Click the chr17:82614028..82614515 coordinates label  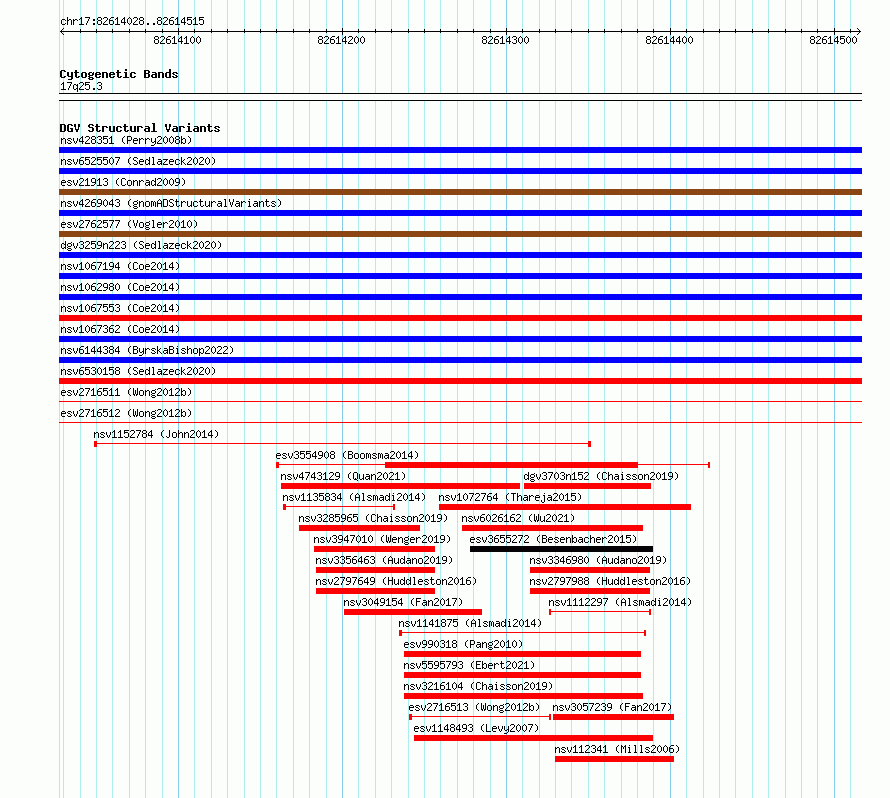coord(132,21)
